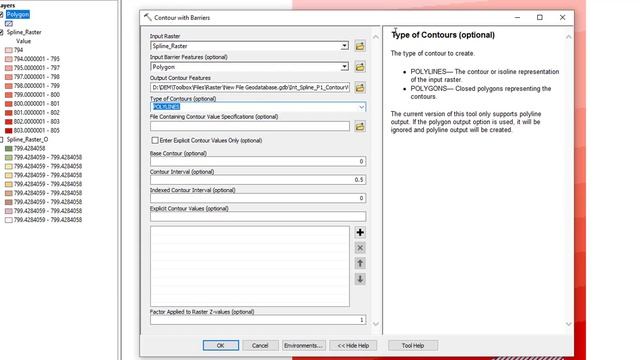Click the Indexed Contour Interval field

click(x=258, y=198)
